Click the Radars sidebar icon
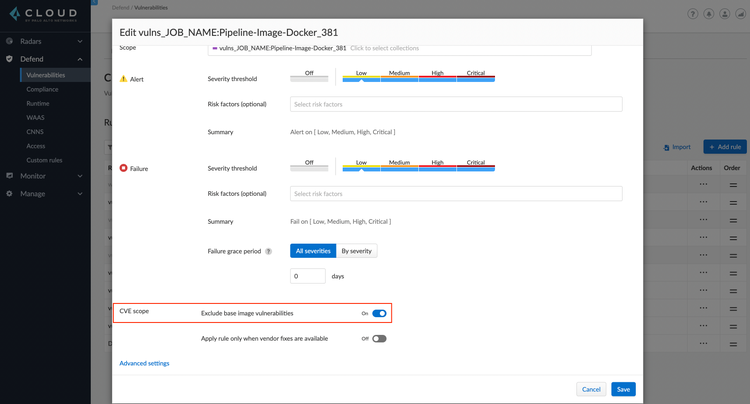Viewport: 750px width, 404px height. pyautogui.click(x=10, y=42)
